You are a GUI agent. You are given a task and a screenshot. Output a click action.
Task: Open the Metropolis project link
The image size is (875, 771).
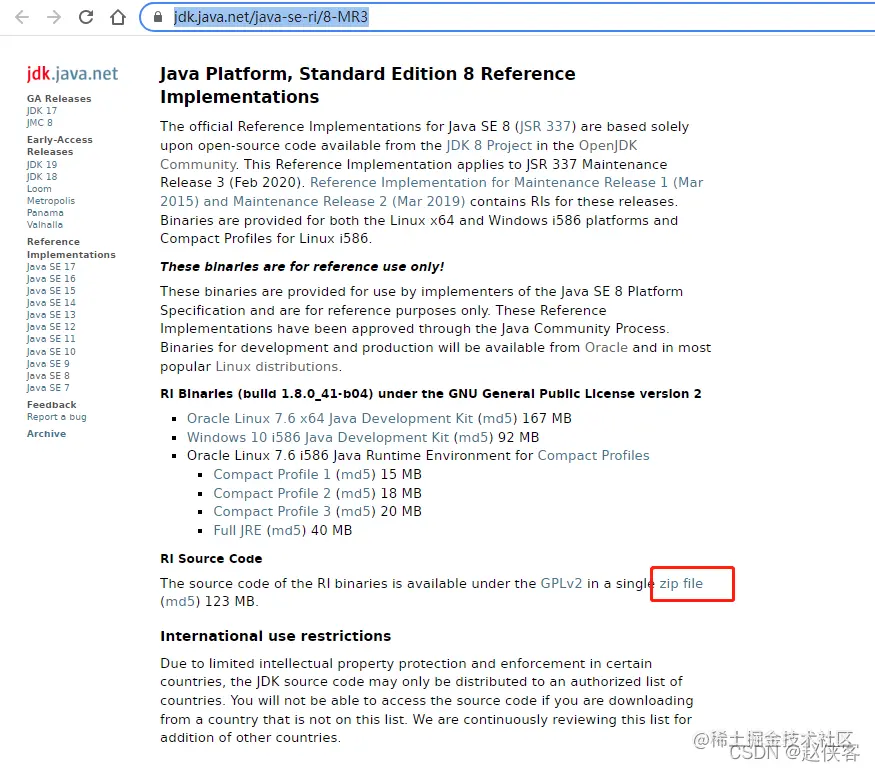point(51,201)
